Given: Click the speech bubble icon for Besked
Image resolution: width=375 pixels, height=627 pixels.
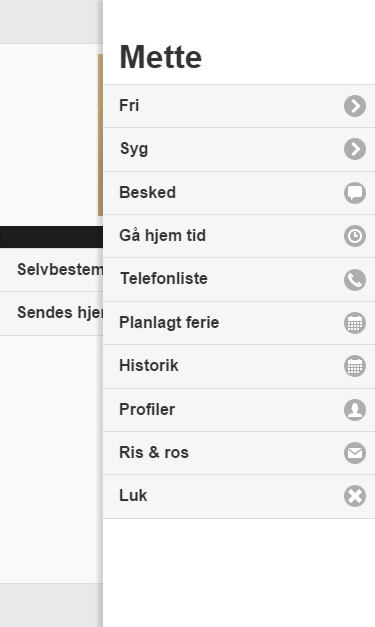Looking at the screenshot, I should tap(355, 193).
